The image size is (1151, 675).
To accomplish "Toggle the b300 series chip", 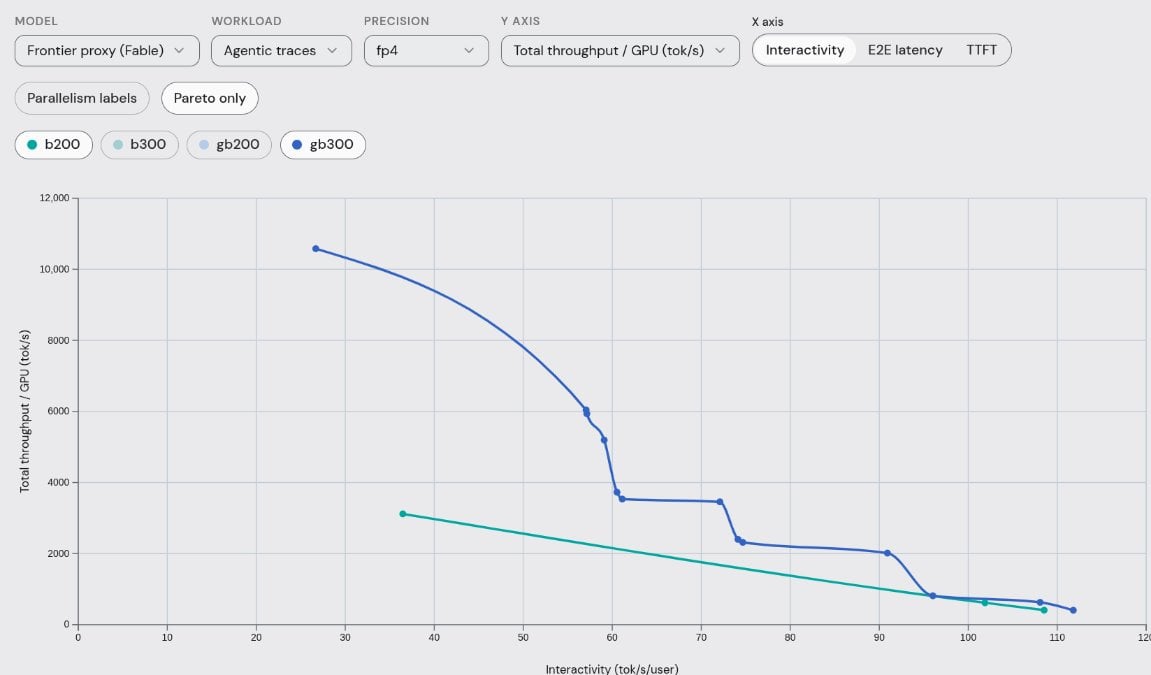I will tap(139, 145).
